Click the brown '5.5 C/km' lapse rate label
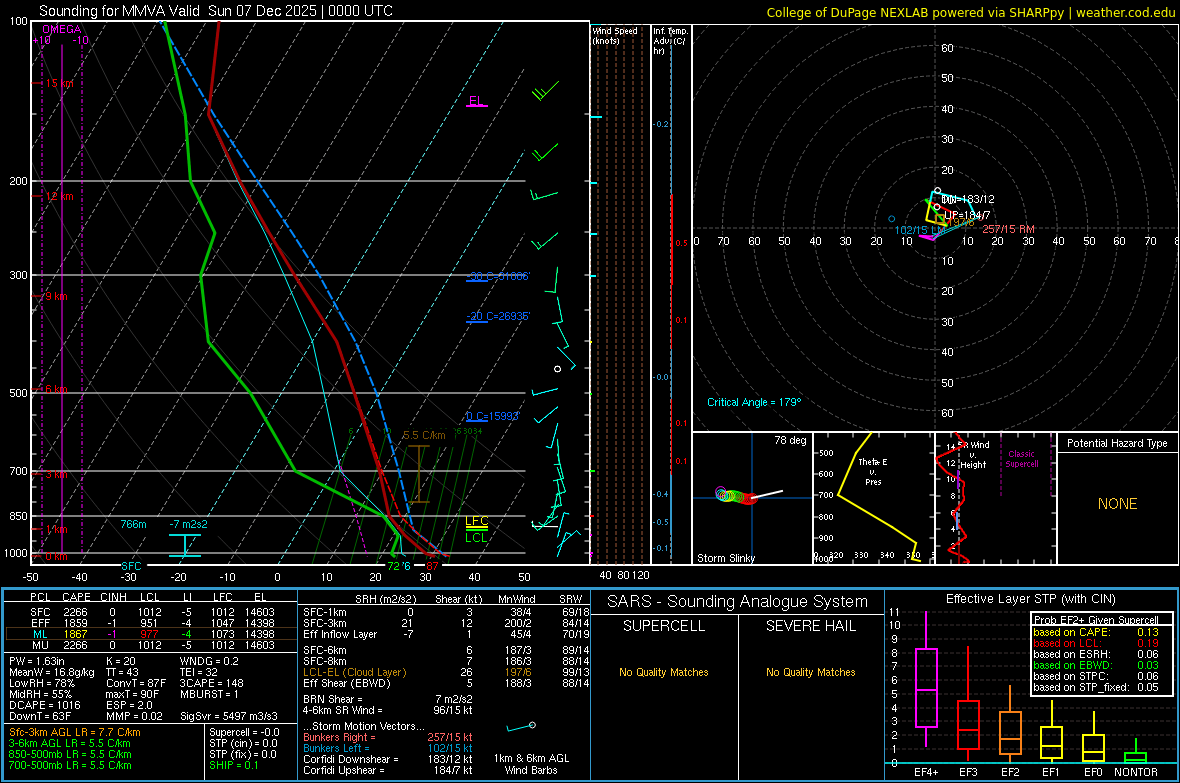This screenshot has width=1180, height=783. [424, 435]
